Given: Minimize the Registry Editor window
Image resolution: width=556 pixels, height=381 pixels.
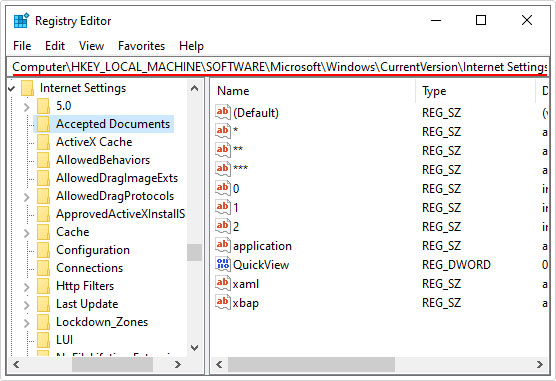Looking at the screenshot, I should 436,20.
